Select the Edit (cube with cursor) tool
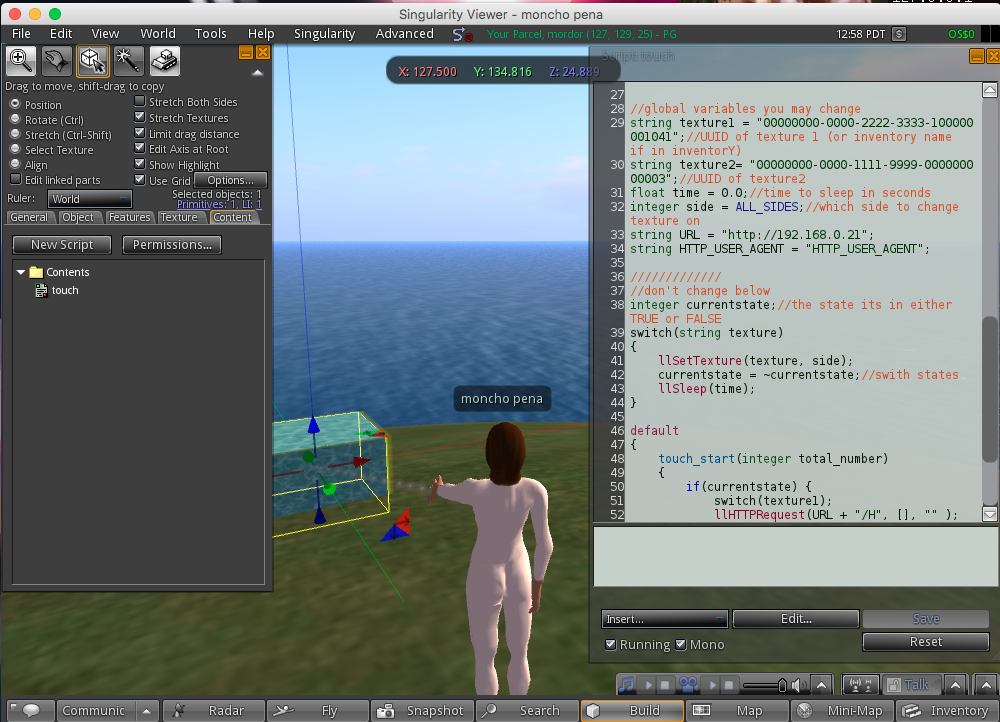The image size is (1000, 722). pos(92,61)
